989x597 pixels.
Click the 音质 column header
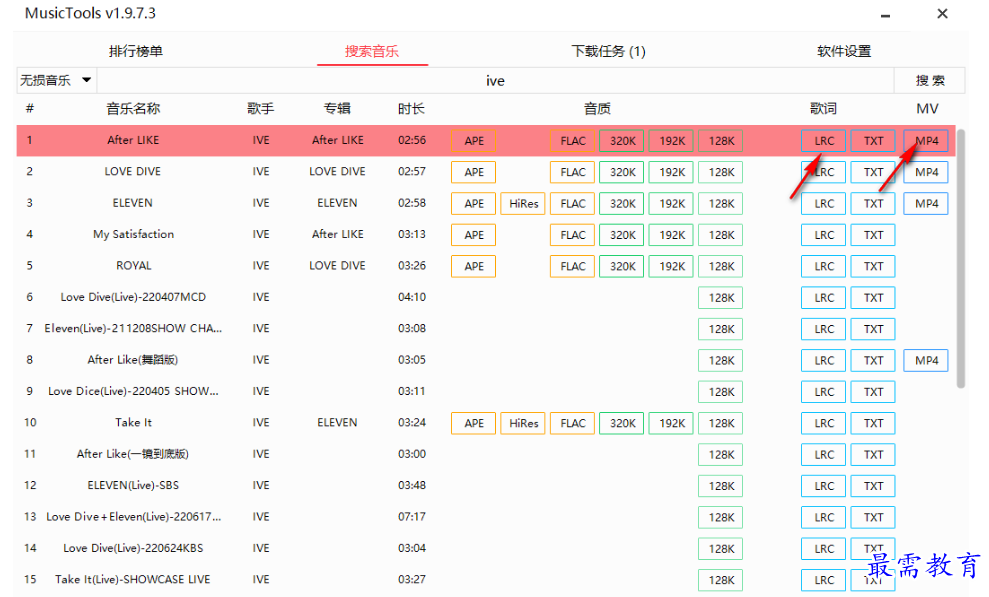click(597, 108)
